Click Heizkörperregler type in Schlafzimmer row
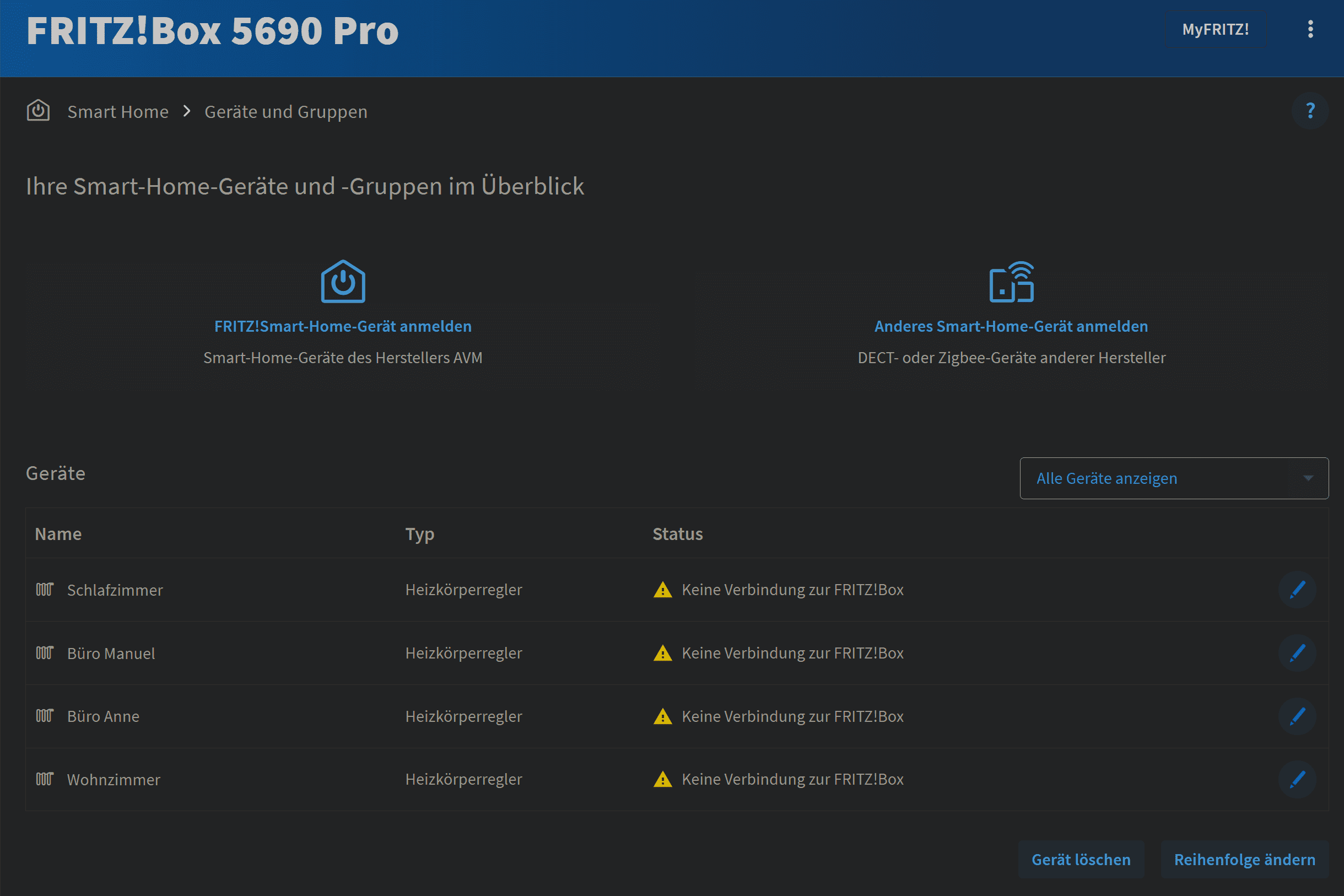Viewport: 1344px width, 896px height. click(463, 590)
